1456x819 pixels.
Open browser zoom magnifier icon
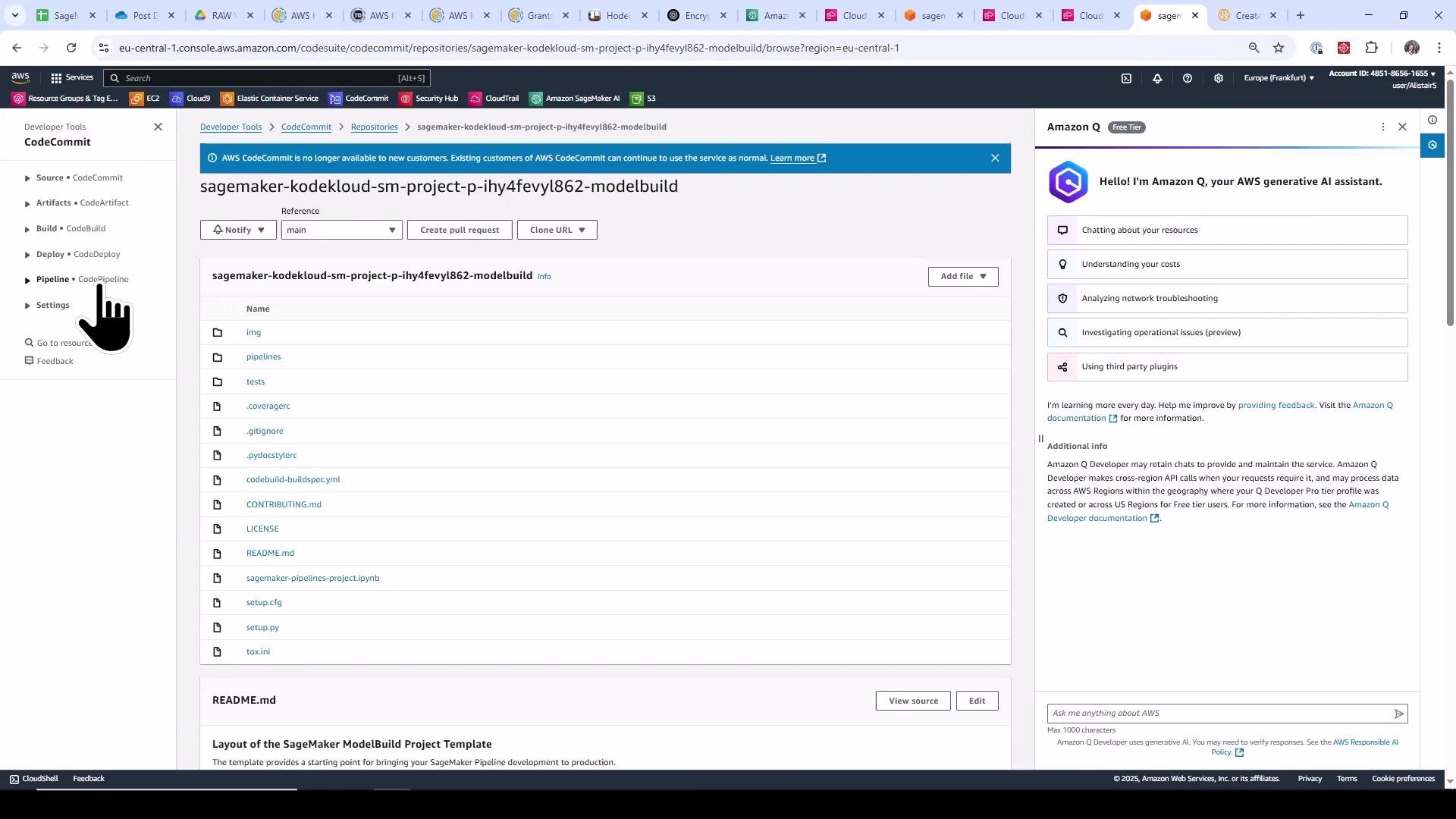1254,48
